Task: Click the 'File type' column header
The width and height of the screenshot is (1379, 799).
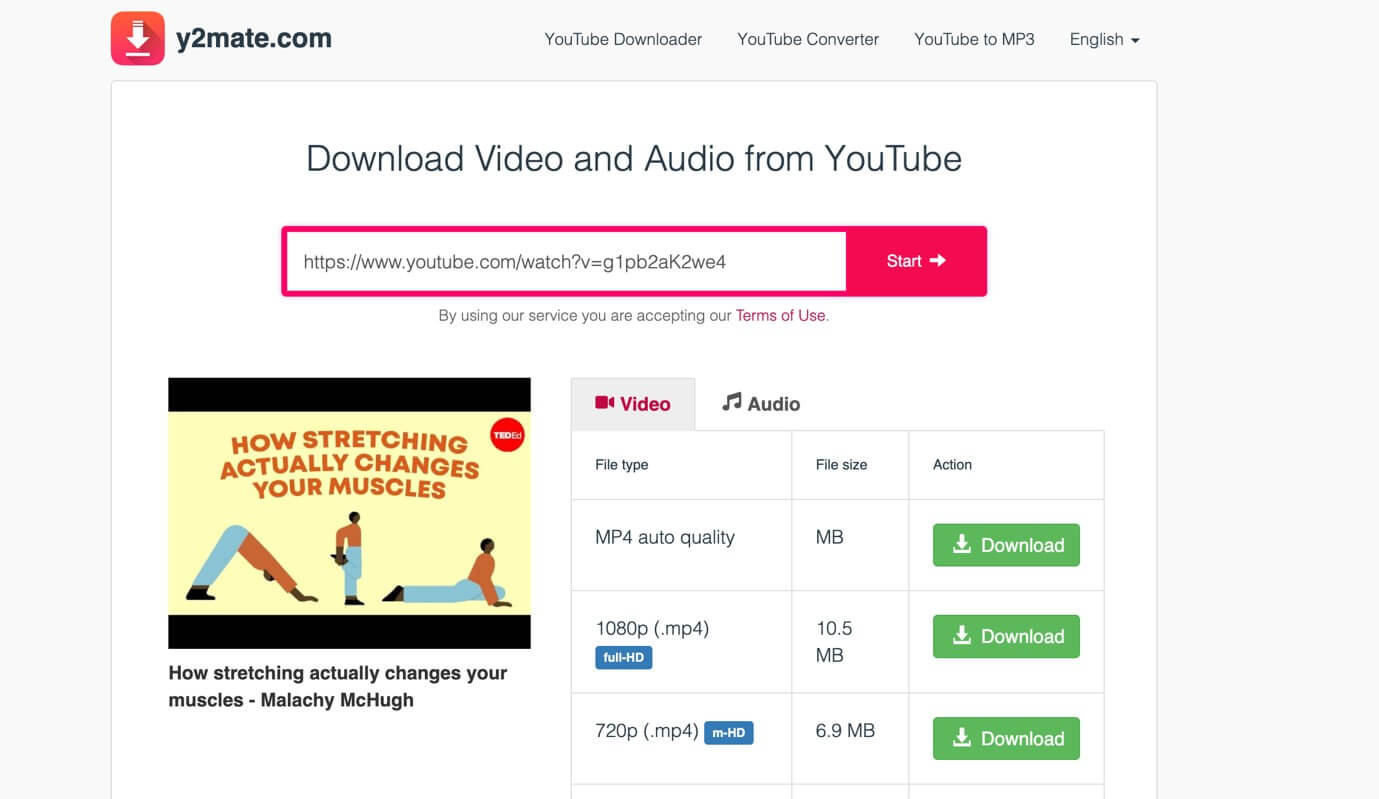Action: (x=622, y=465)
